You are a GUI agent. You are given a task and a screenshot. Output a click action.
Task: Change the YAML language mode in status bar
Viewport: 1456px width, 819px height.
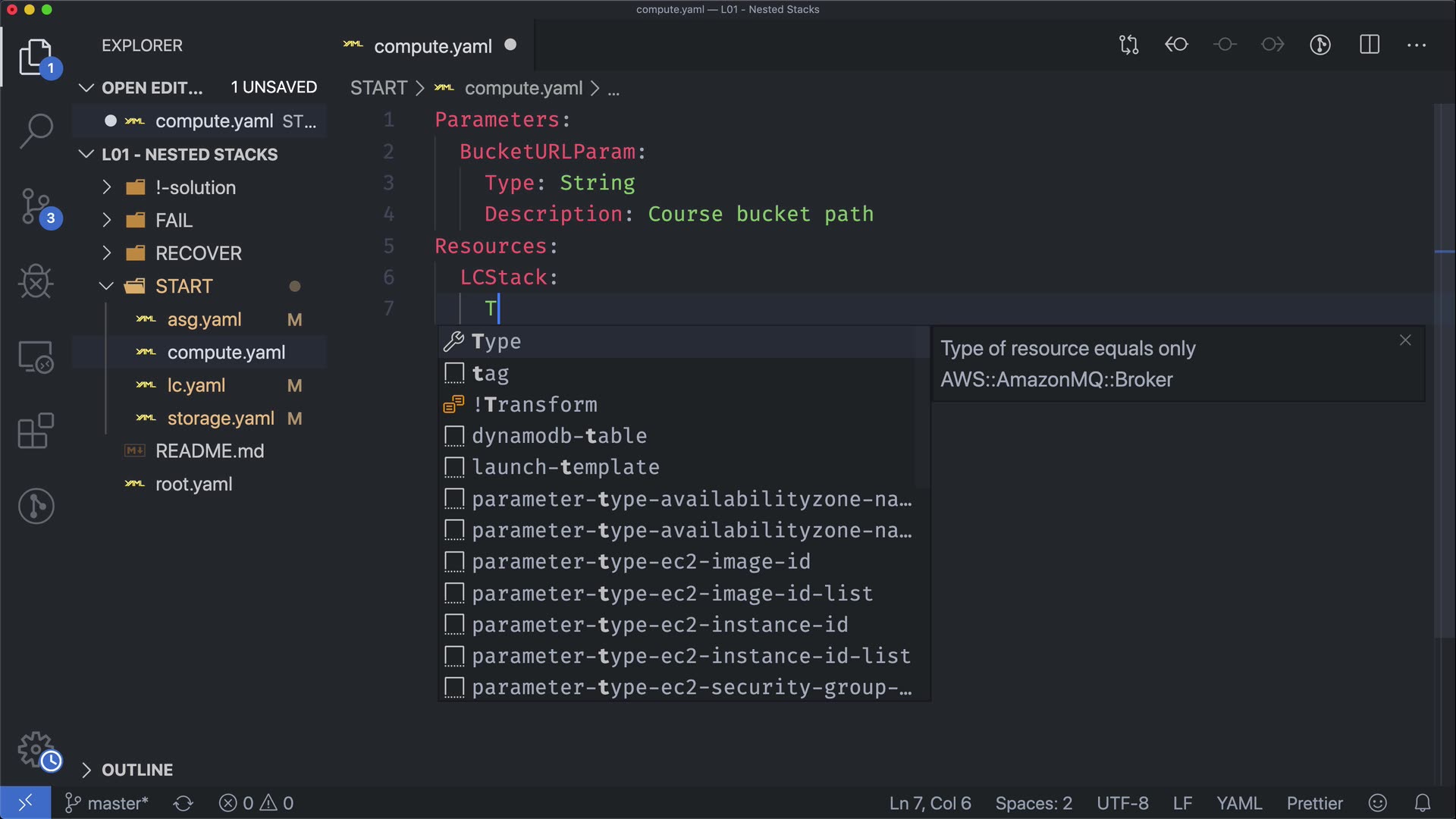[1238, 803]
